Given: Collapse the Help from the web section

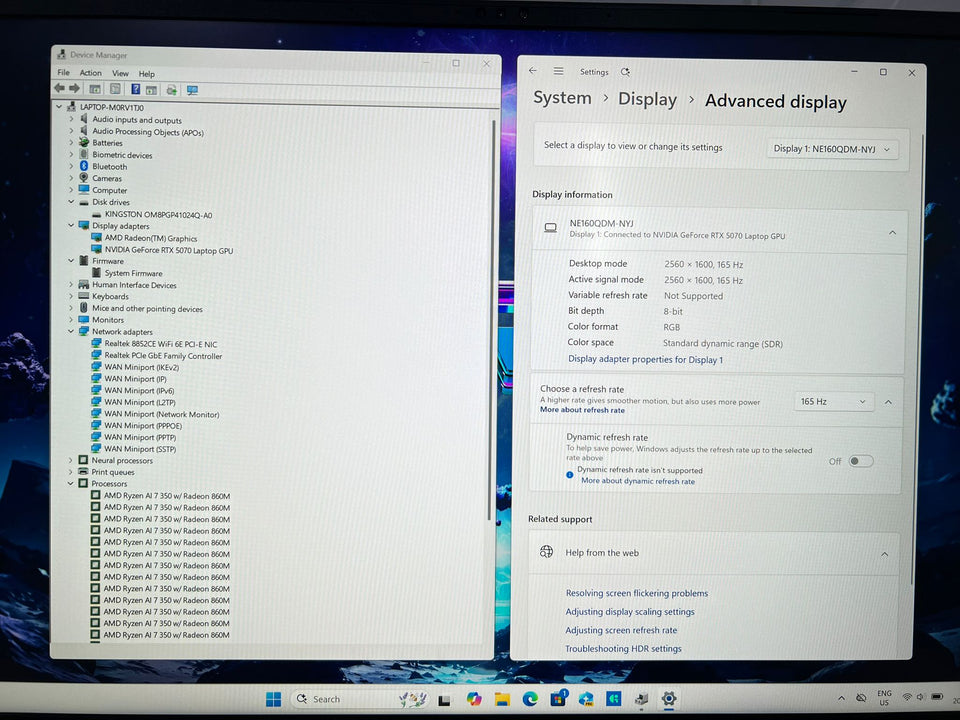Looking at the screenshot, I should 885,554.
